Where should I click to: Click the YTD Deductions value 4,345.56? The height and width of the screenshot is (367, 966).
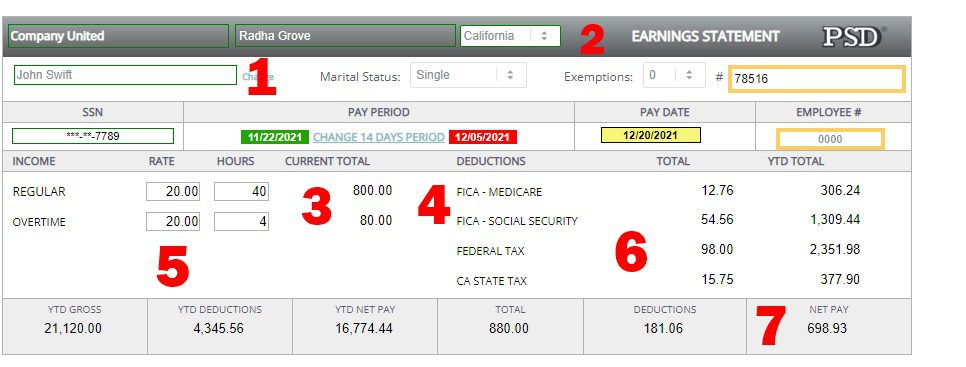tap(219, 329)
